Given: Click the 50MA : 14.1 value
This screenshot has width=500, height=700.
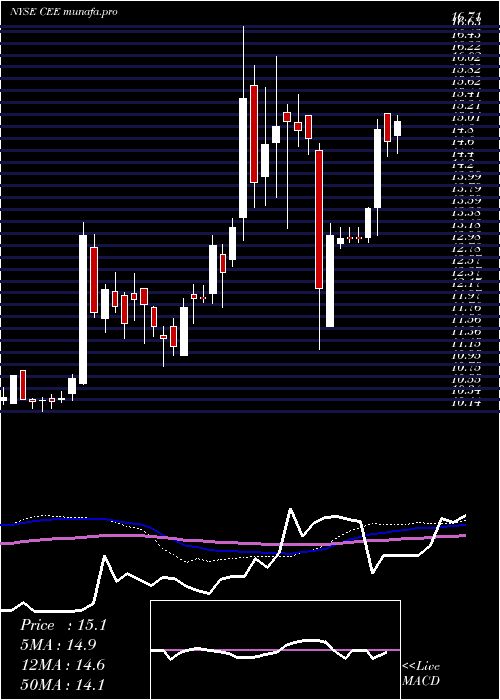Looking at the screenshot, I should tap(62, 684).
